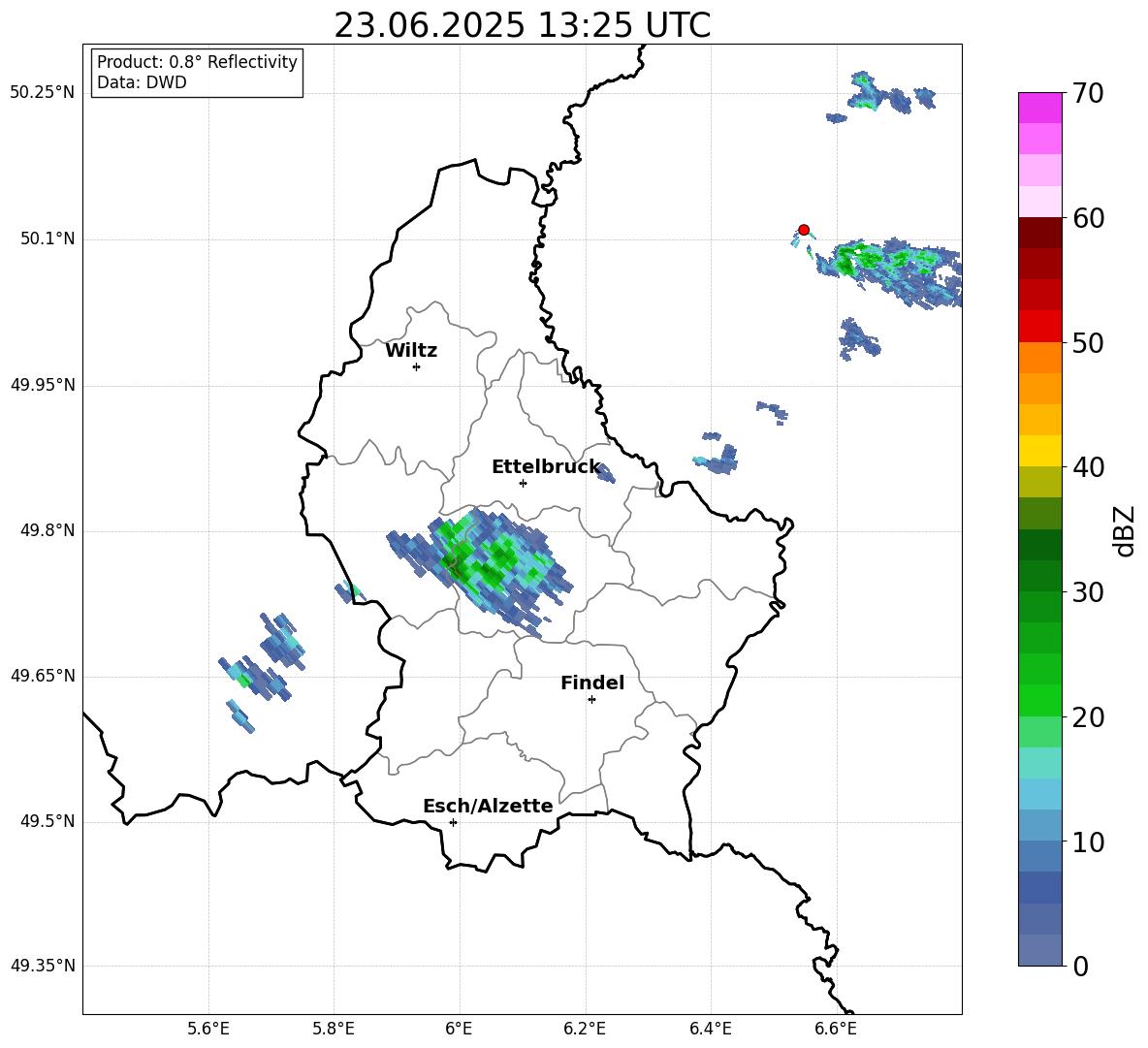Click the 5.8°E longitude label
1148x1048 pixels.
point(334,1030)
